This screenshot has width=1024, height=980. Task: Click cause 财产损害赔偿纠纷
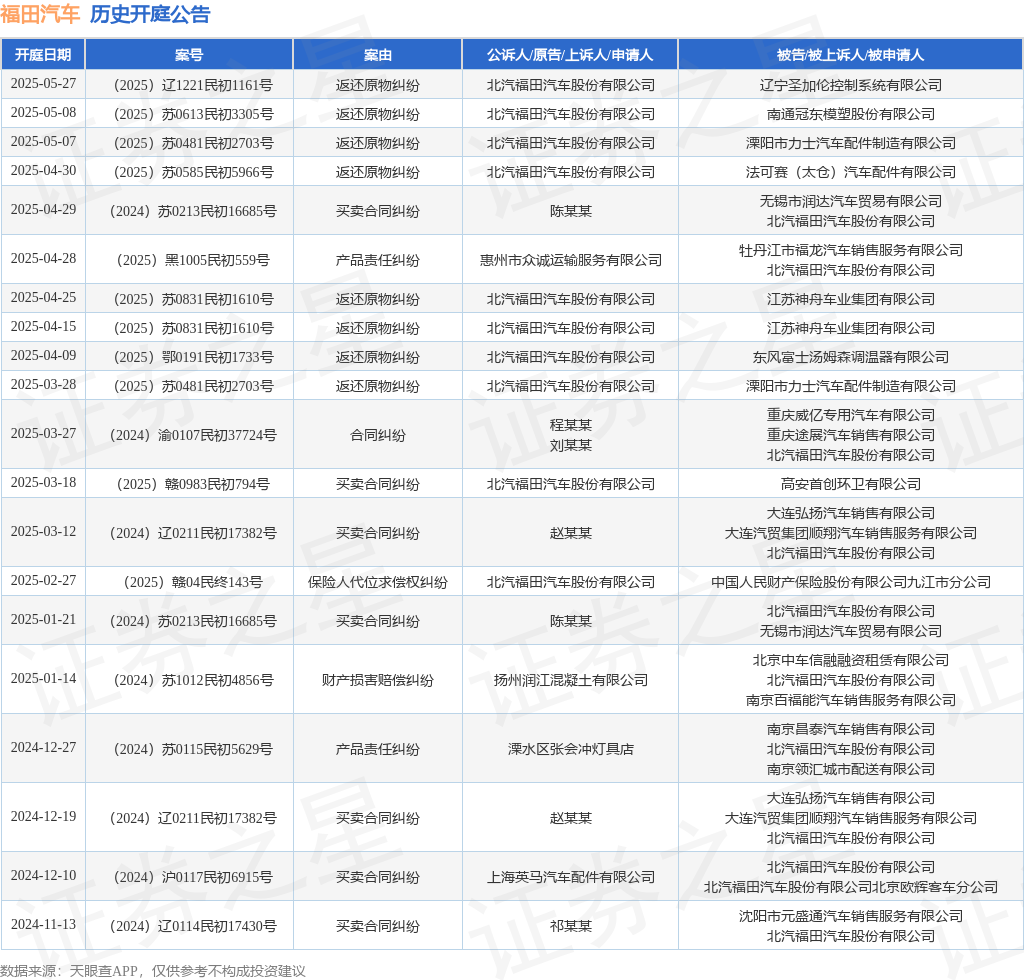377,680
